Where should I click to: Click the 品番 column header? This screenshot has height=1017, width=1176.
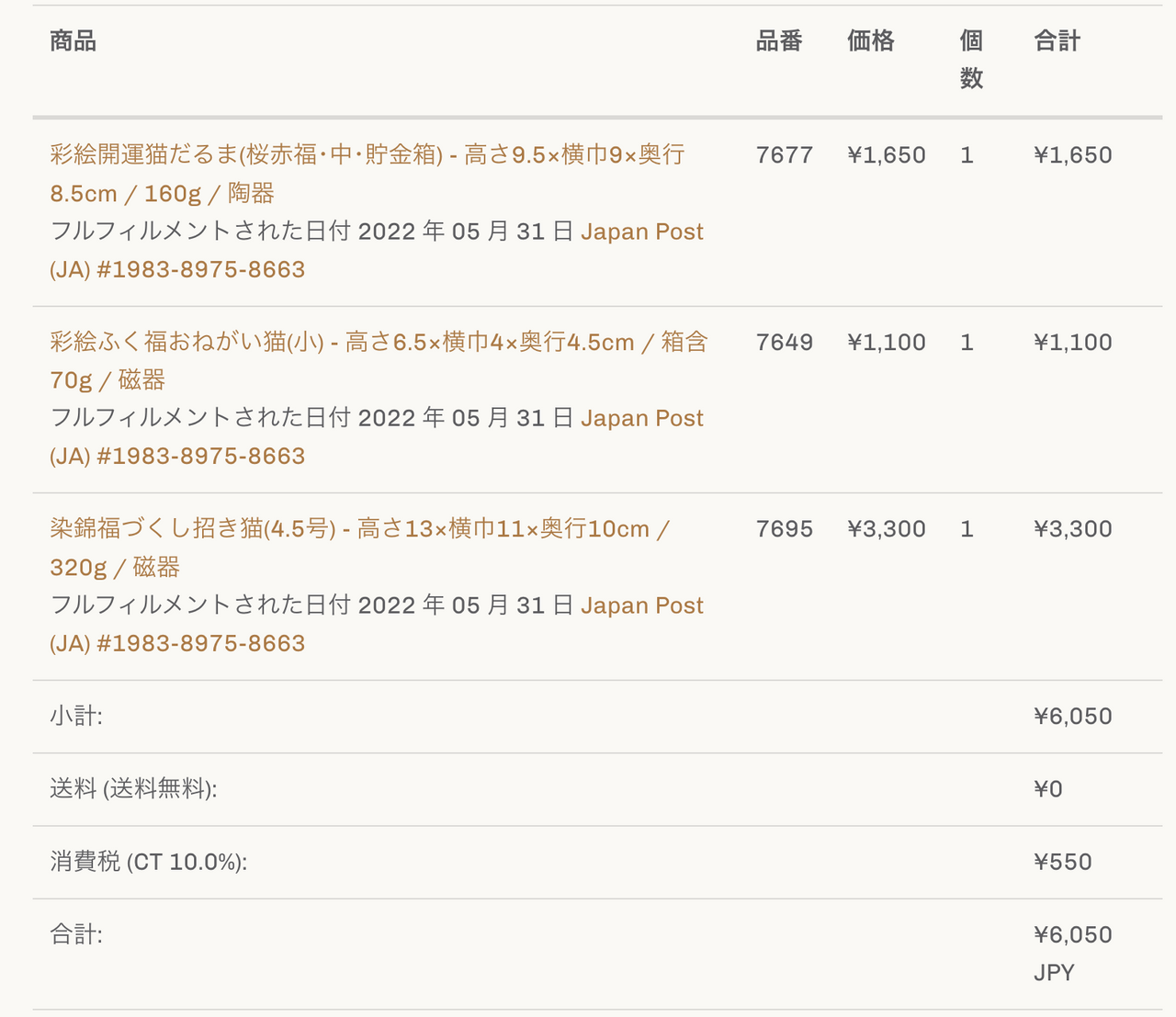point(779,41)
